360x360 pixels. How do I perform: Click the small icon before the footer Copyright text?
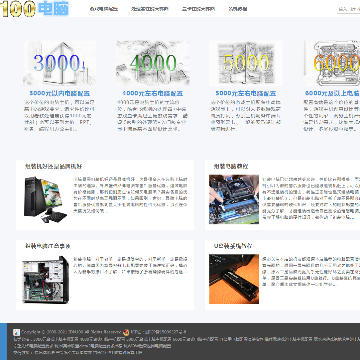click(x=16, y=332)
